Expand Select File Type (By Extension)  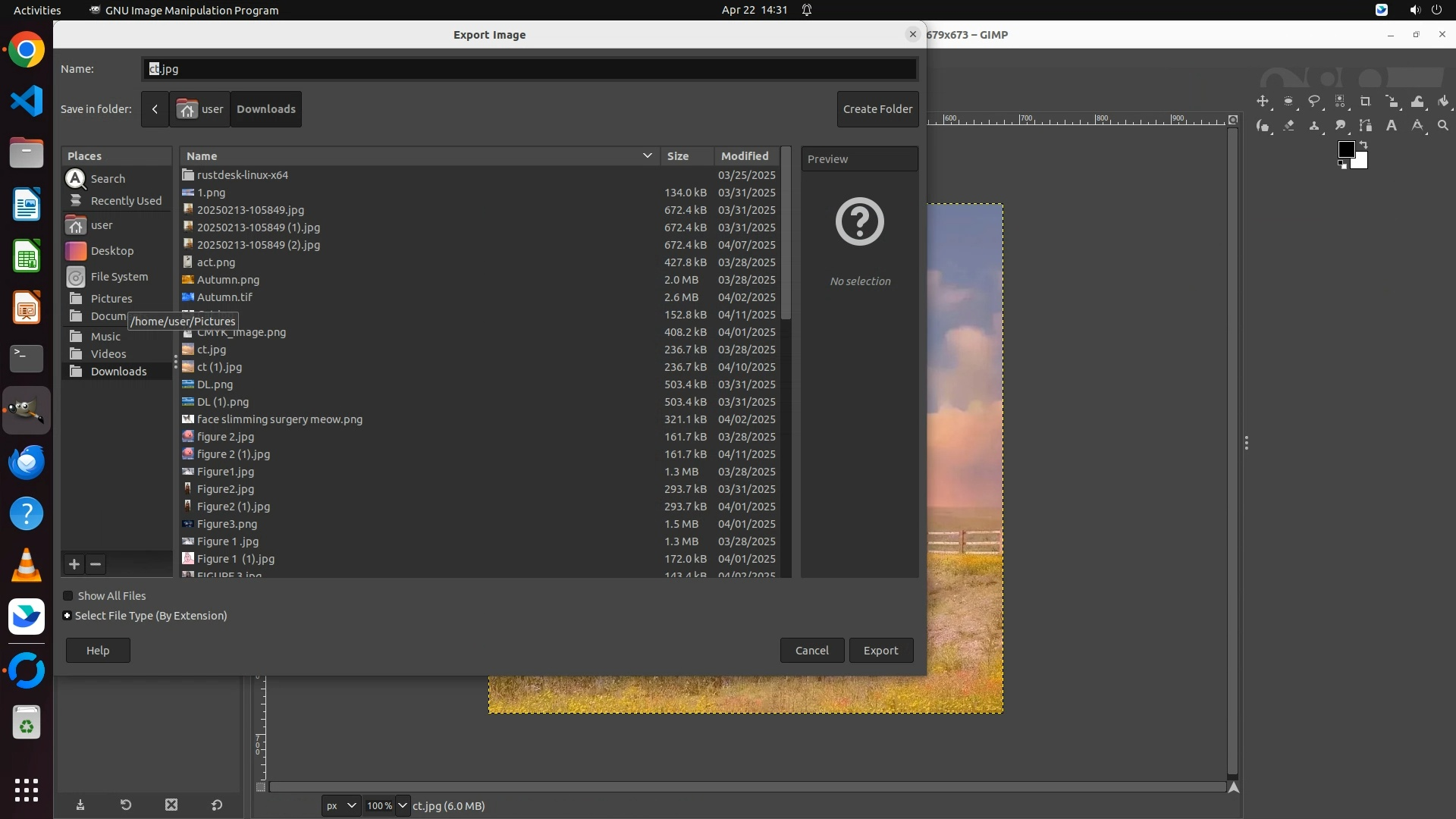pos(67,616)
